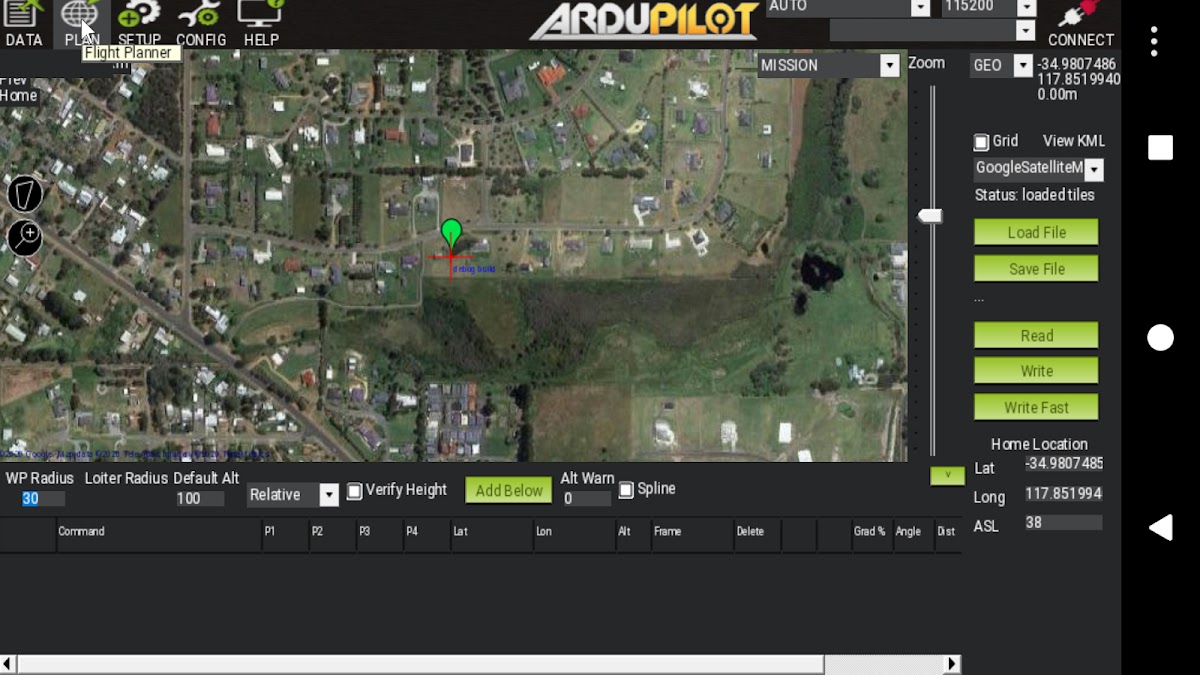Enable the Grid checkbox
Viewport: 1200px width, 675px height.
[x=981, y=142]
